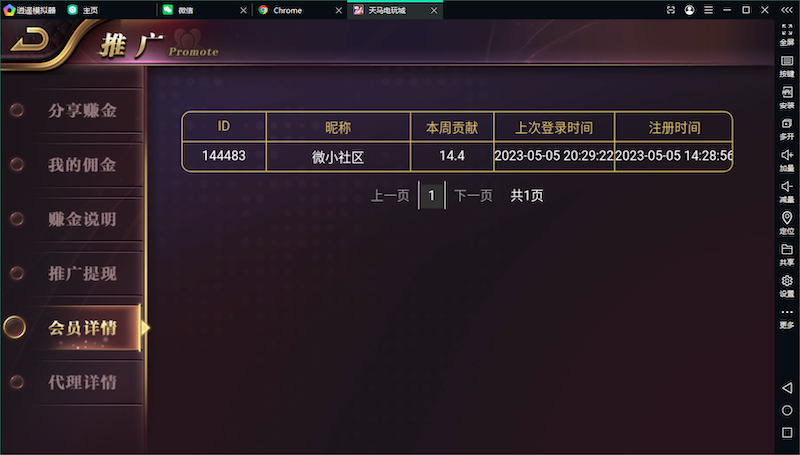Toggle 全屏 fullscreen mode in the sidebar
800x455 pixels.
pos(787,34)
